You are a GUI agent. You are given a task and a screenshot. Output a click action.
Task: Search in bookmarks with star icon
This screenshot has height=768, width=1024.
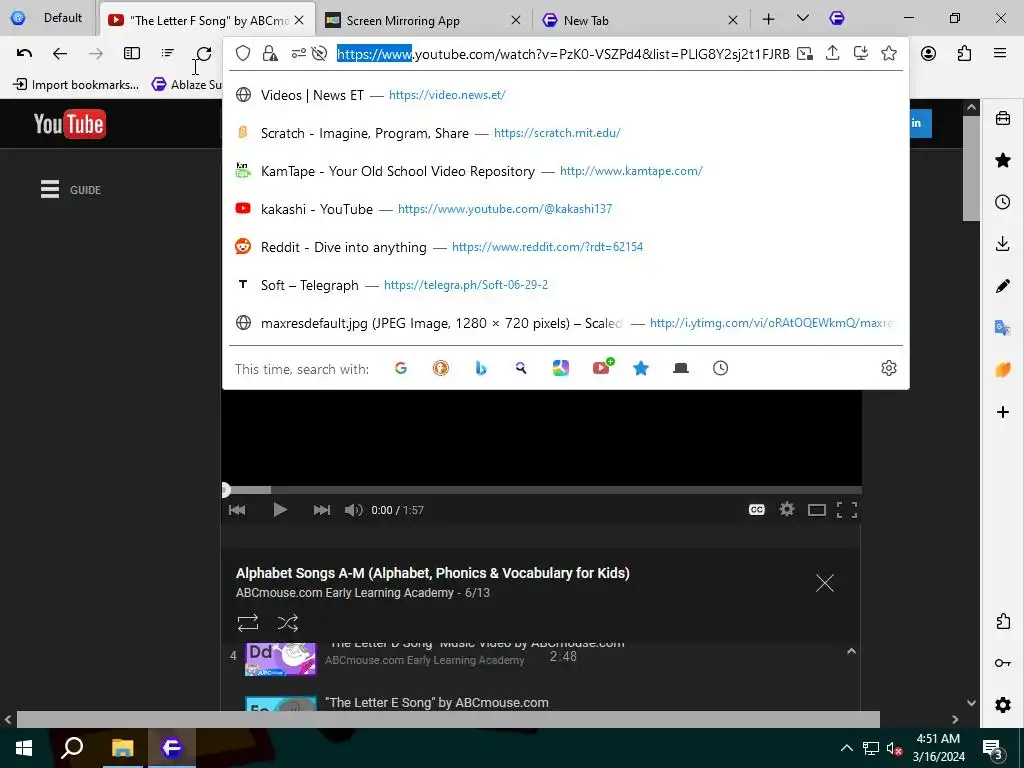[x=641, y=368]
